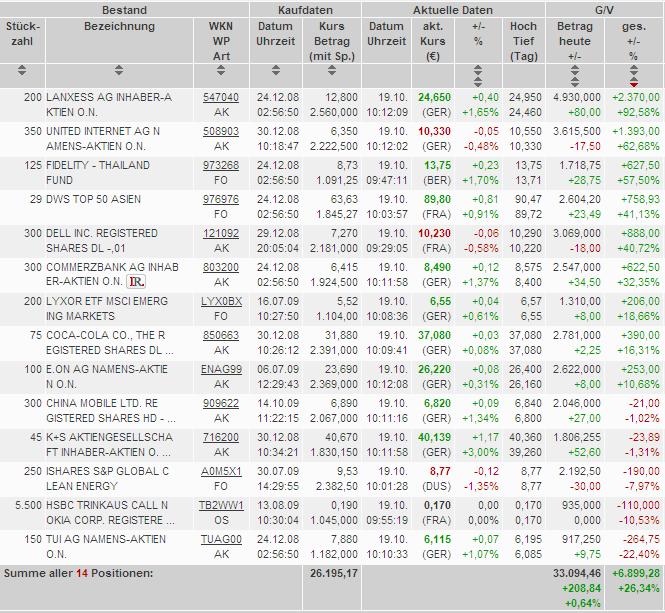
Task: Click purchase total 26.195,17 in summary row
Action: (333, 573)
